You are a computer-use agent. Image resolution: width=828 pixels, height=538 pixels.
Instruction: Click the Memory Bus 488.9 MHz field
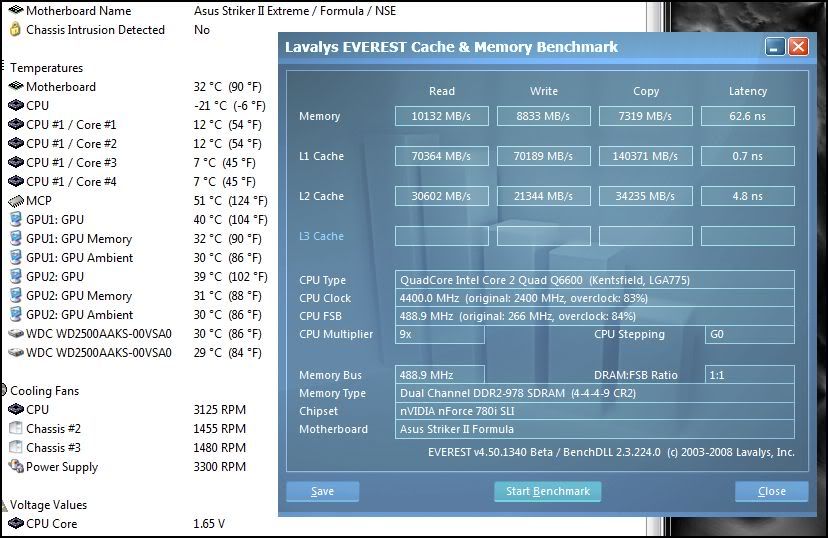click(439, 375)
